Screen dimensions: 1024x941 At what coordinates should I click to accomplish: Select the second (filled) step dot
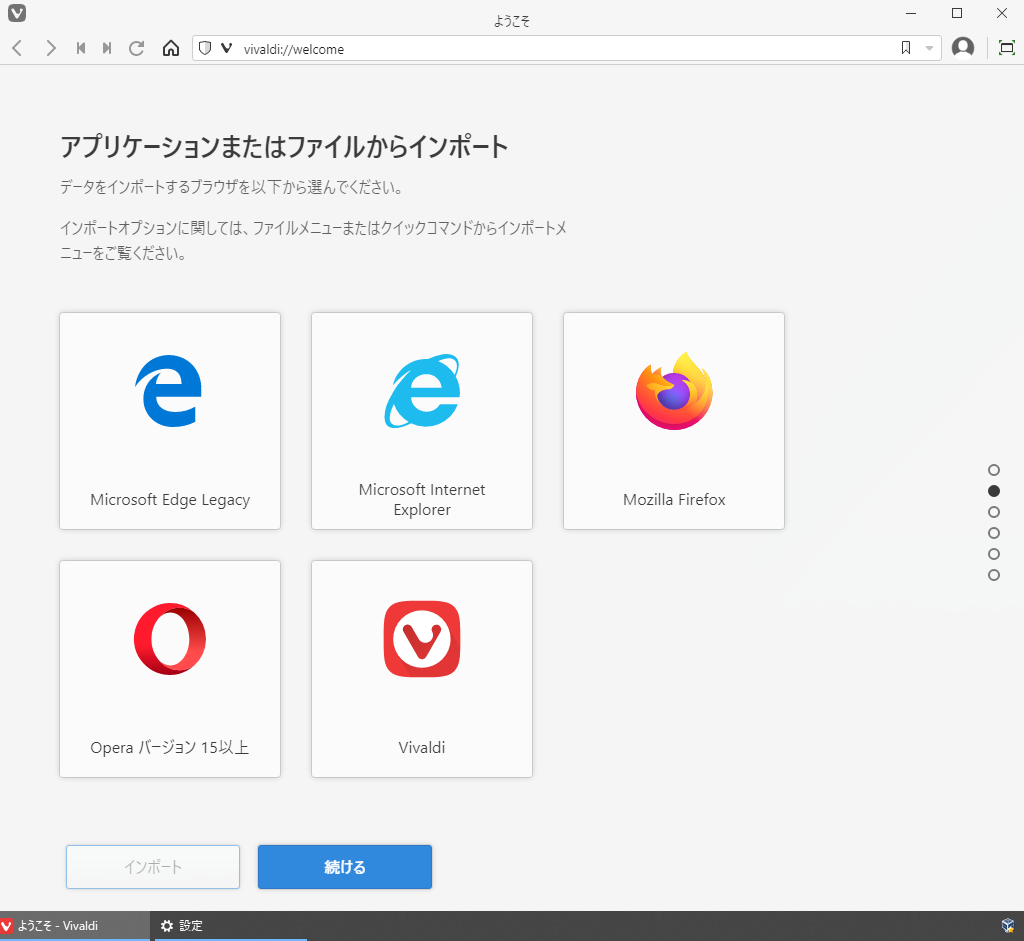[x=994, y=491]
